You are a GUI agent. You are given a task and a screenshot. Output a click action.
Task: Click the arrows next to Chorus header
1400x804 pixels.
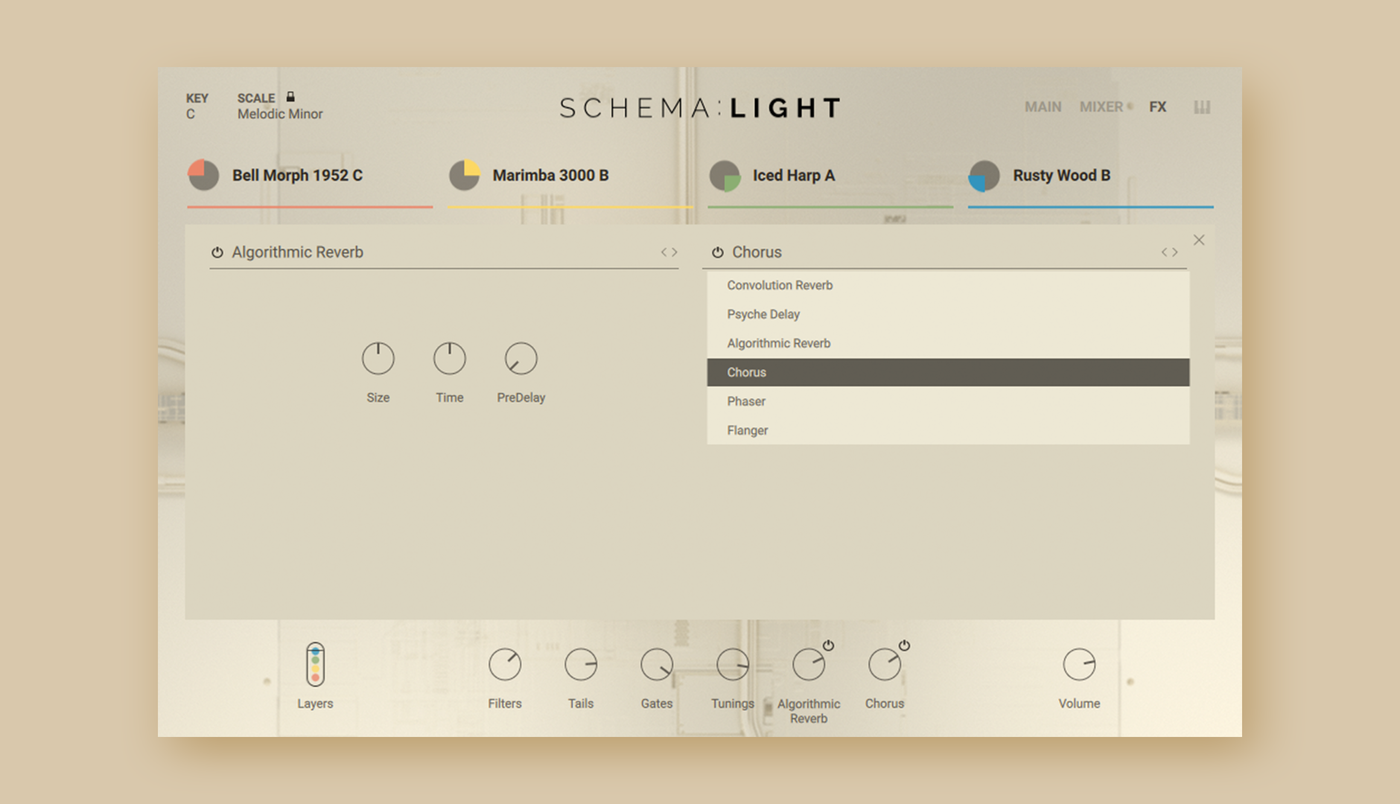tap(1169, 252)
